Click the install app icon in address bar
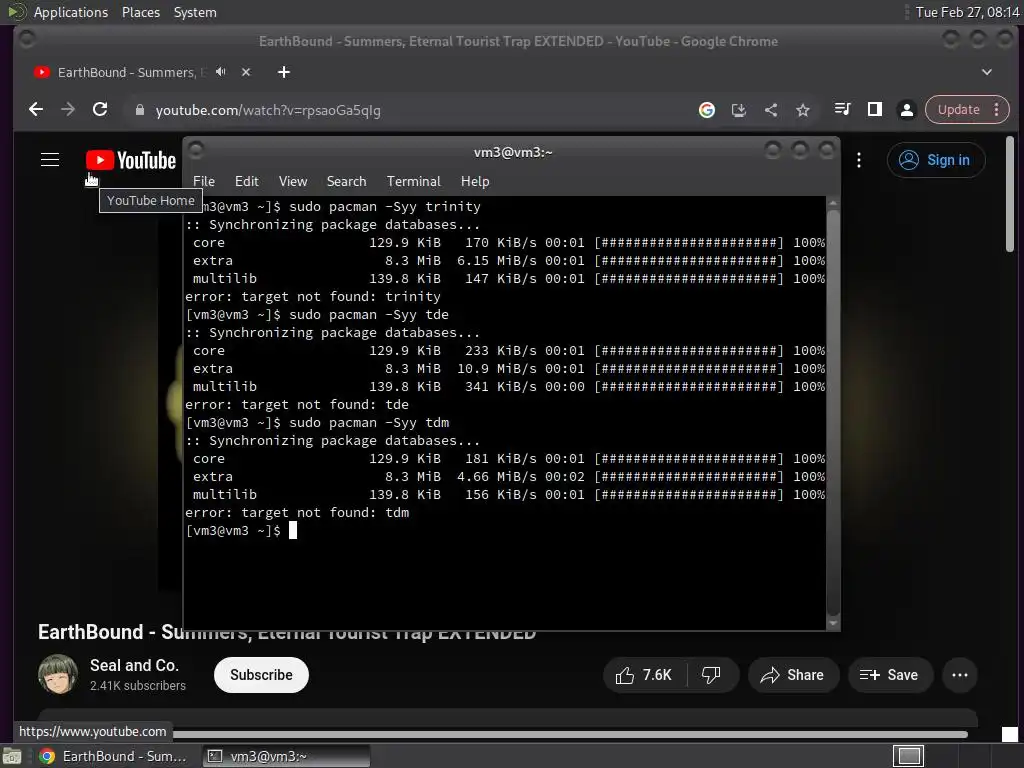The width and height of the screenshot is (1024, 768). (x=739, y=110)
